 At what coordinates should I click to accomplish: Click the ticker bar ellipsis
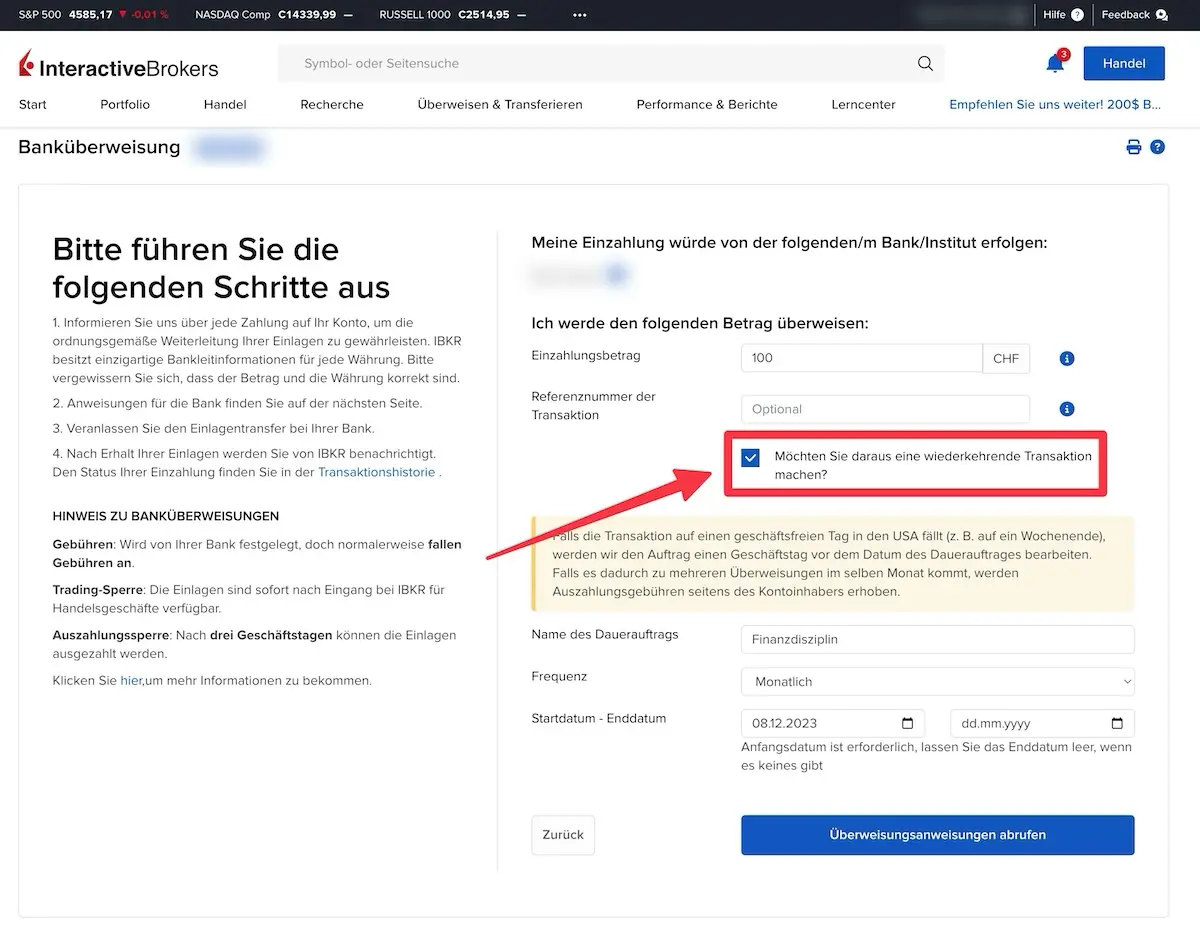click(x=580, y=15)
